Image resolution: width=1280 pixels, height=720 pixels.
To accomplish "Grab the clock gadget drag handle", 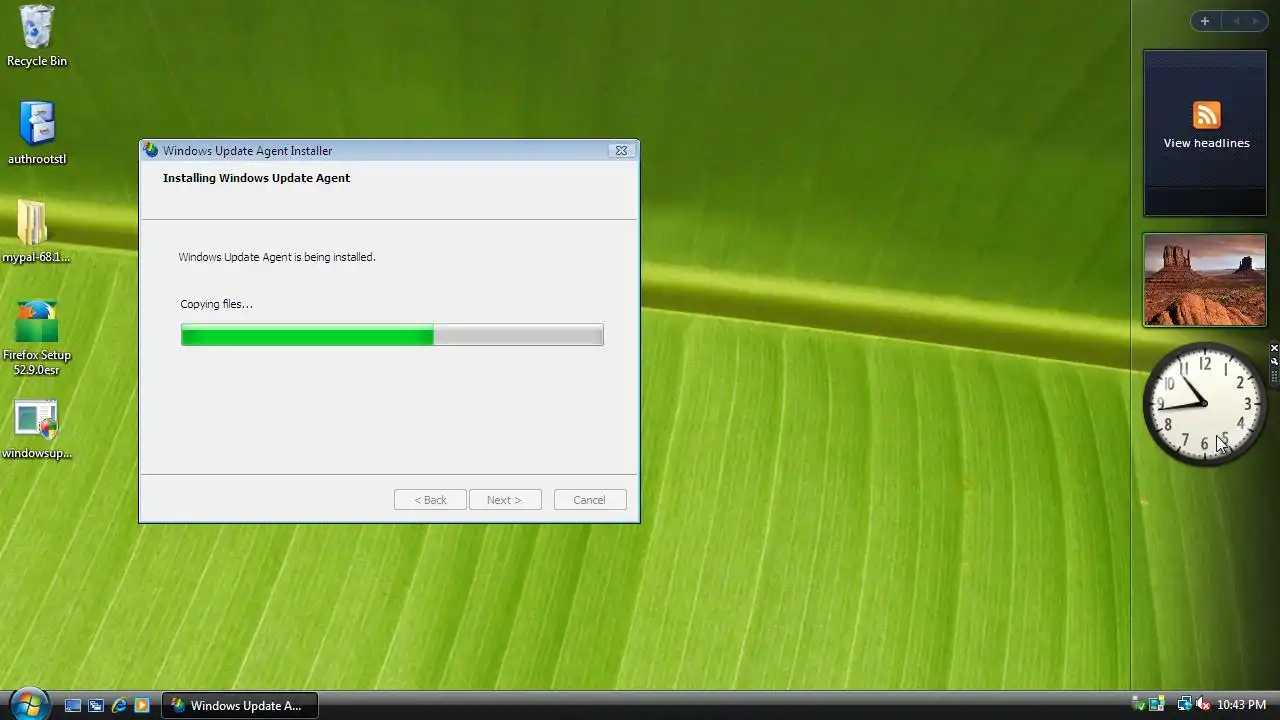I will [1274, 377].
